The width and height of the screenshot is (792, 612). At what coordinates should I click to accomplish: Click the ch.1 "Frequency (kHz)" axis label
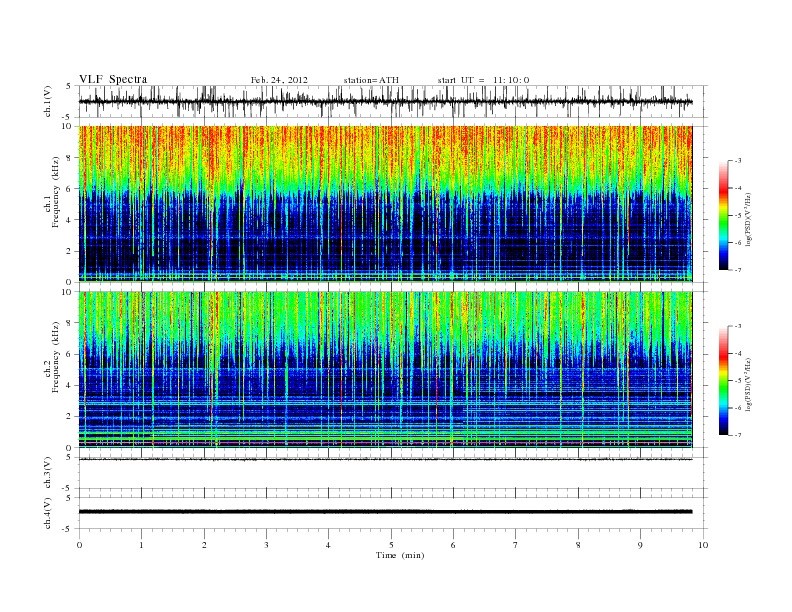(56, 192)
